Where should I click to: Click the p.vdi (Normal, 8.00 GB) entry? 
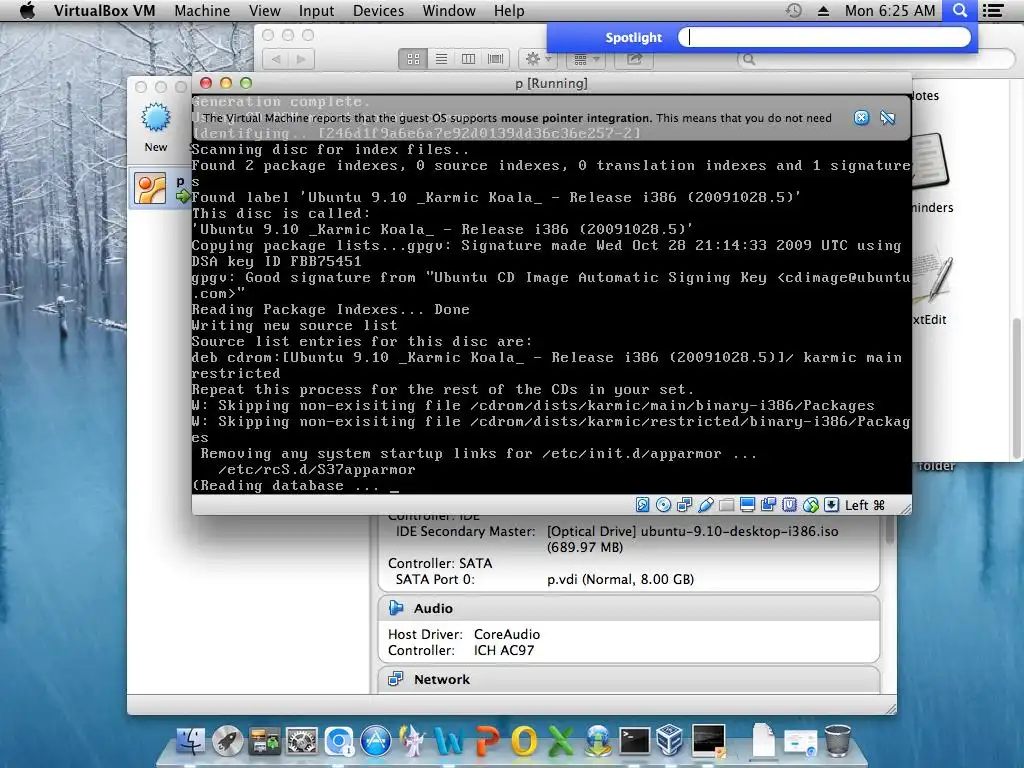tap(620, 579)
